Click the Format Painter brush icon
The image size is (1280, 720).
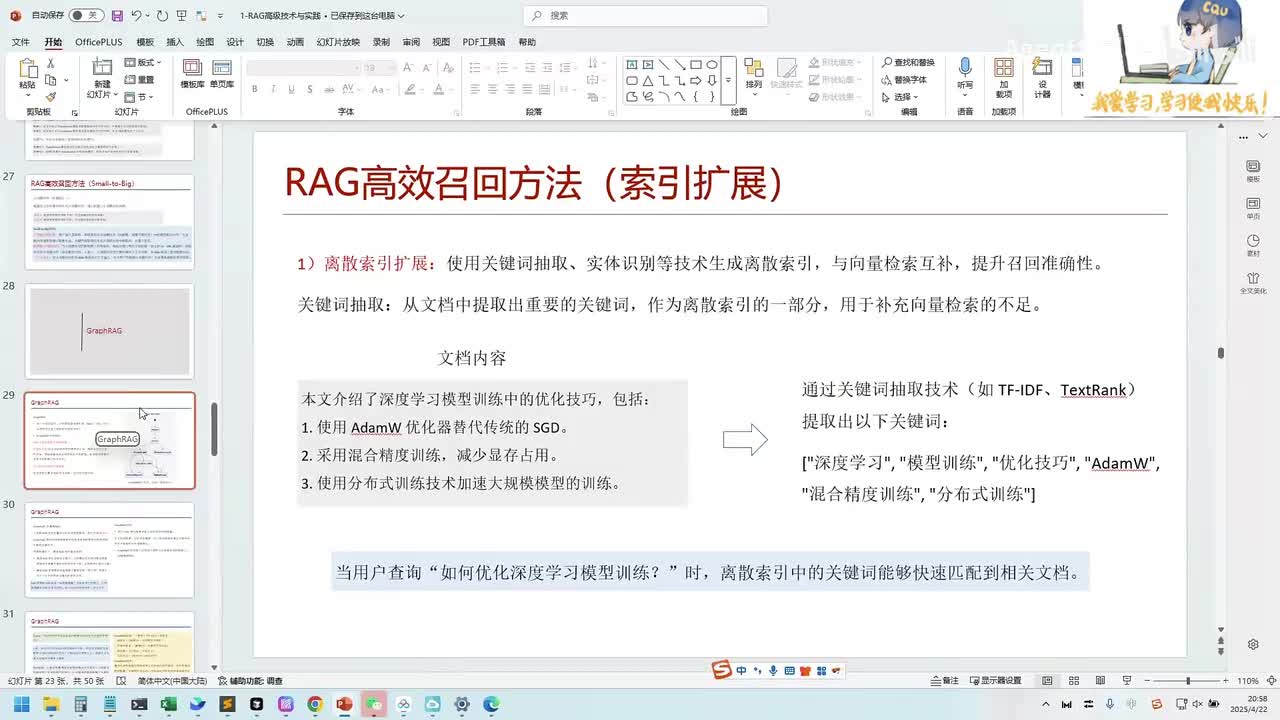coord(51,97)
